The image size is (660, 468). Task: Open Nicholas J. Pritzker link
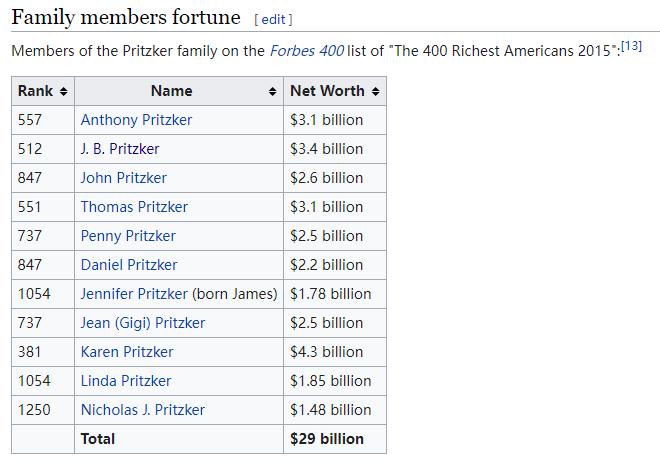[x=143, y=410]
